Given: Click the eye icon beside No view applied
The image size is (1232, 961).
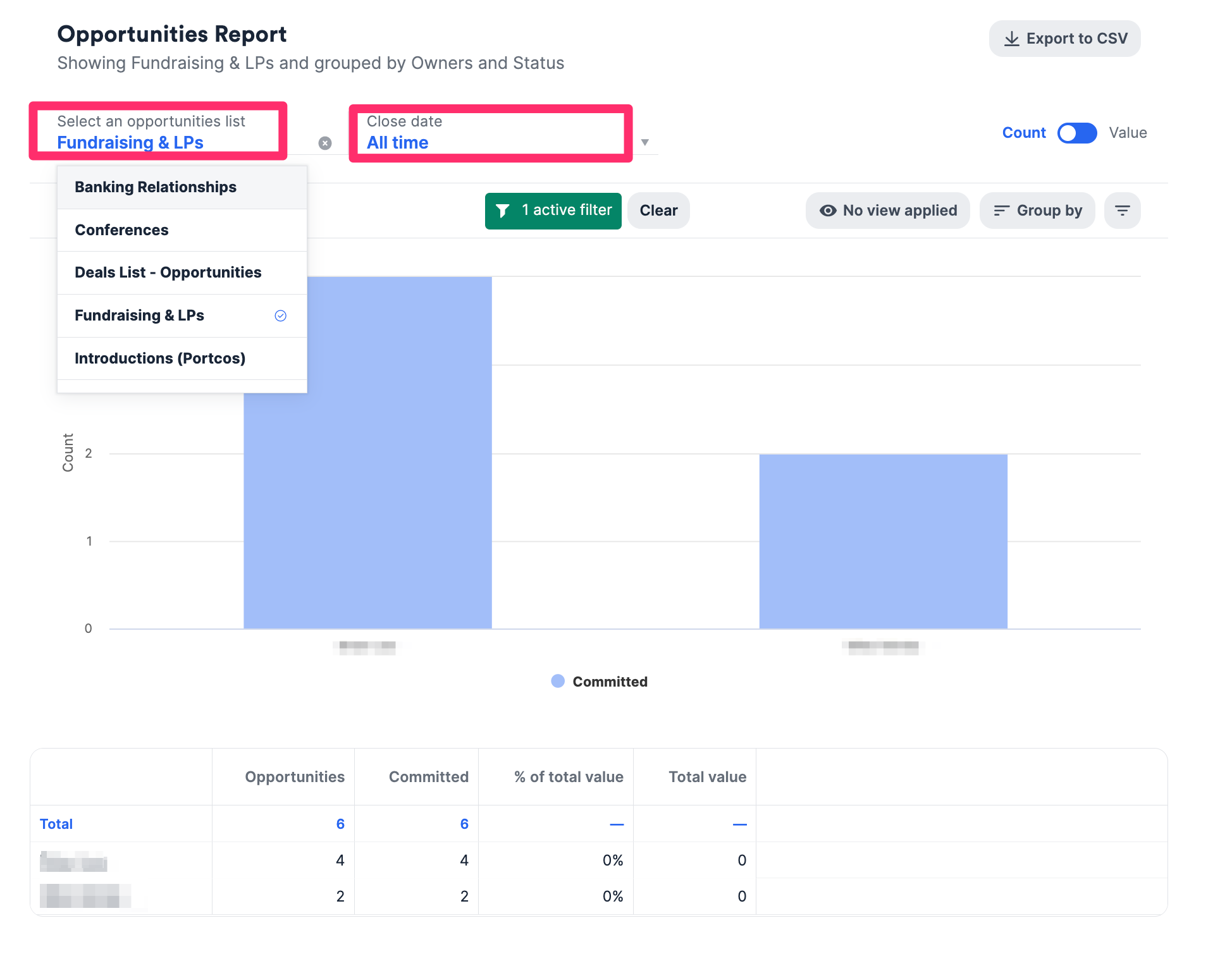Looking at the screenshot, I should [829, 211].
